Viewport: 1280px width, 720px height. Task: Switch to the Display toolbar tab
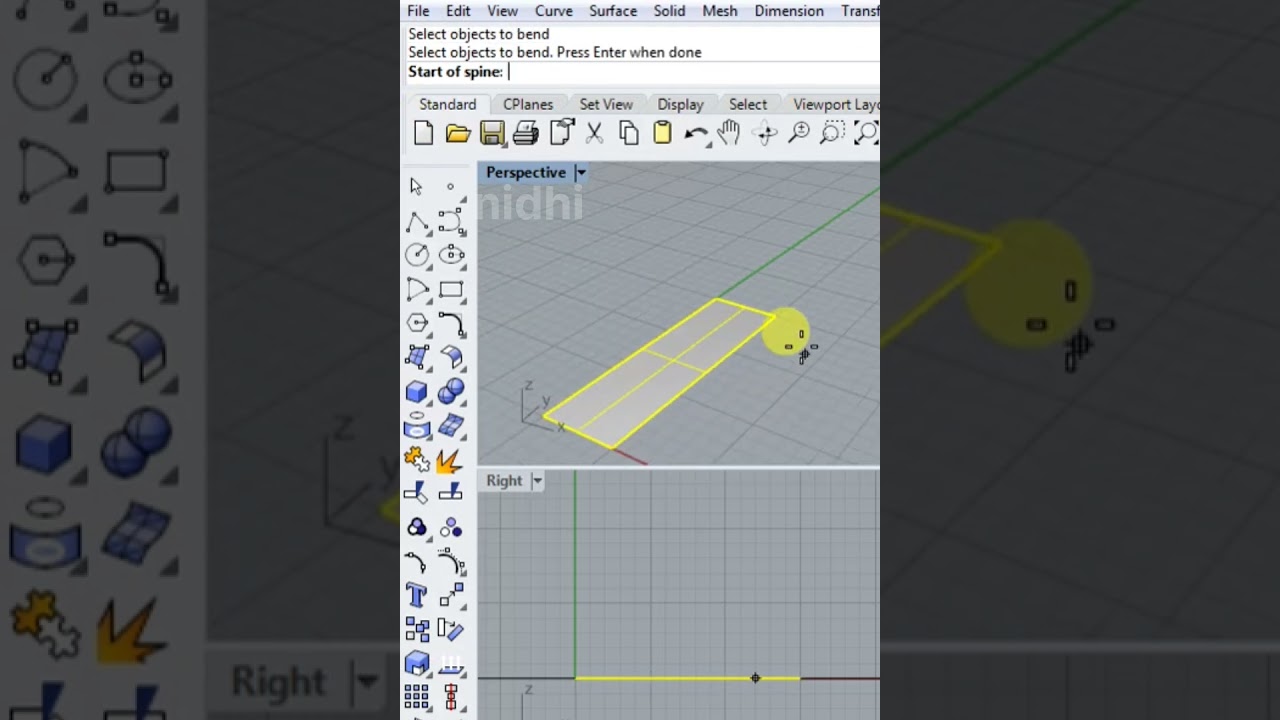click(680, 104)
